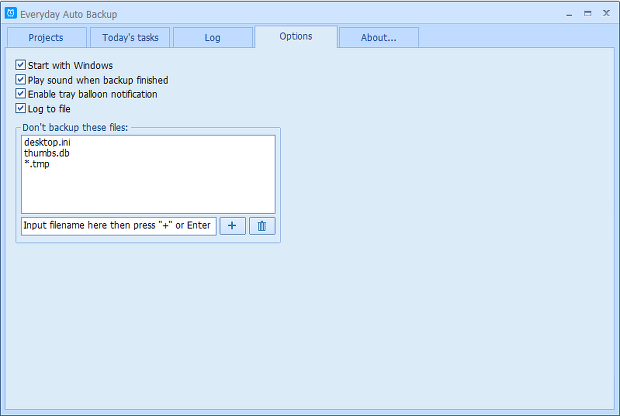Maximize the Everyday Auto Backup window
The width and height of the screenshot is (620, 416).
click(x=588, y=13)
